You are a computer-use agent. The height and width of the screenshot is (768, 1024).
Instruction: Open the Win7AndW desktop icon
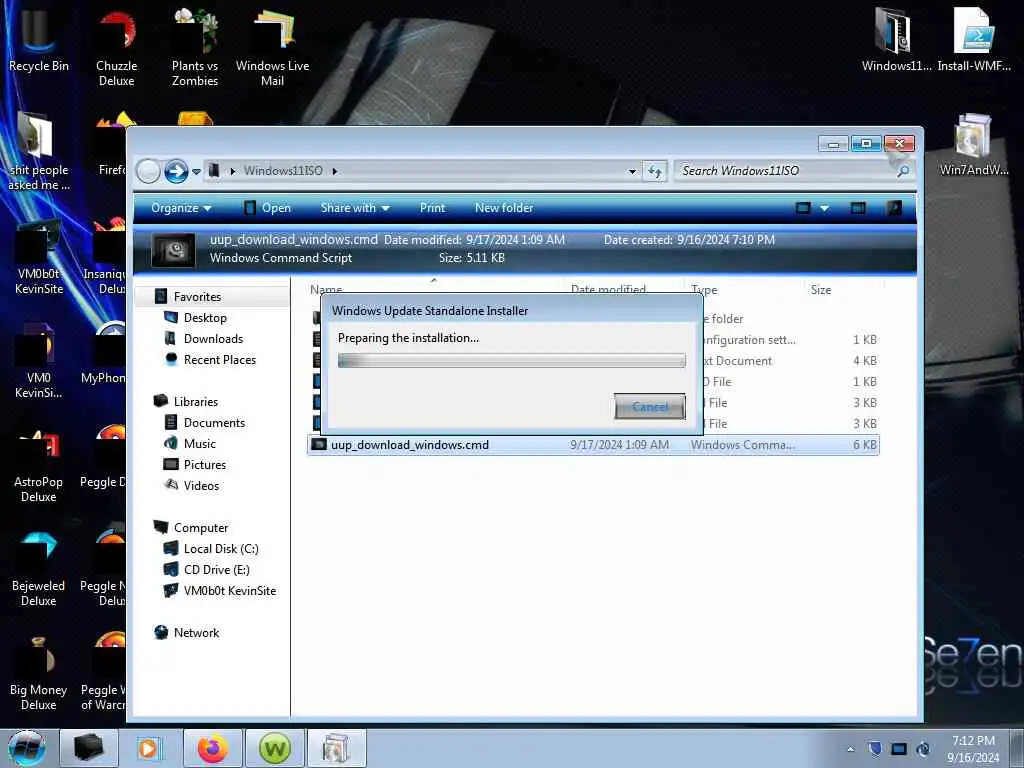(x=974, y=144)
